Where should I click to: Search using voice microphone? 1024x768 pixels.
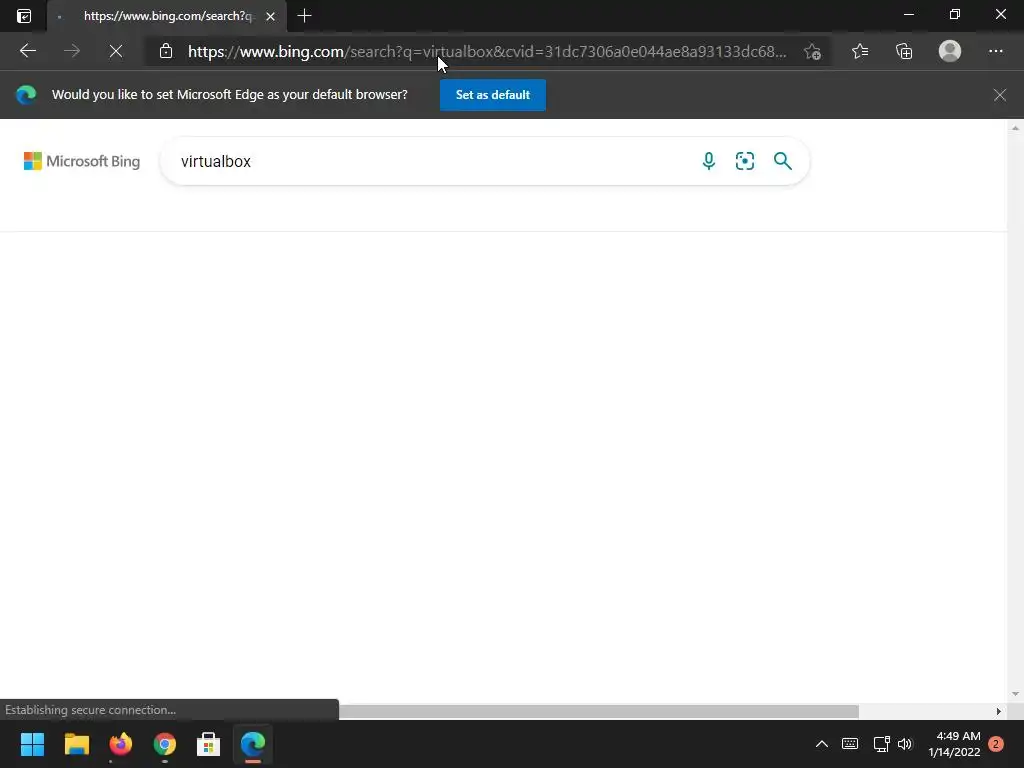(709, 161)
